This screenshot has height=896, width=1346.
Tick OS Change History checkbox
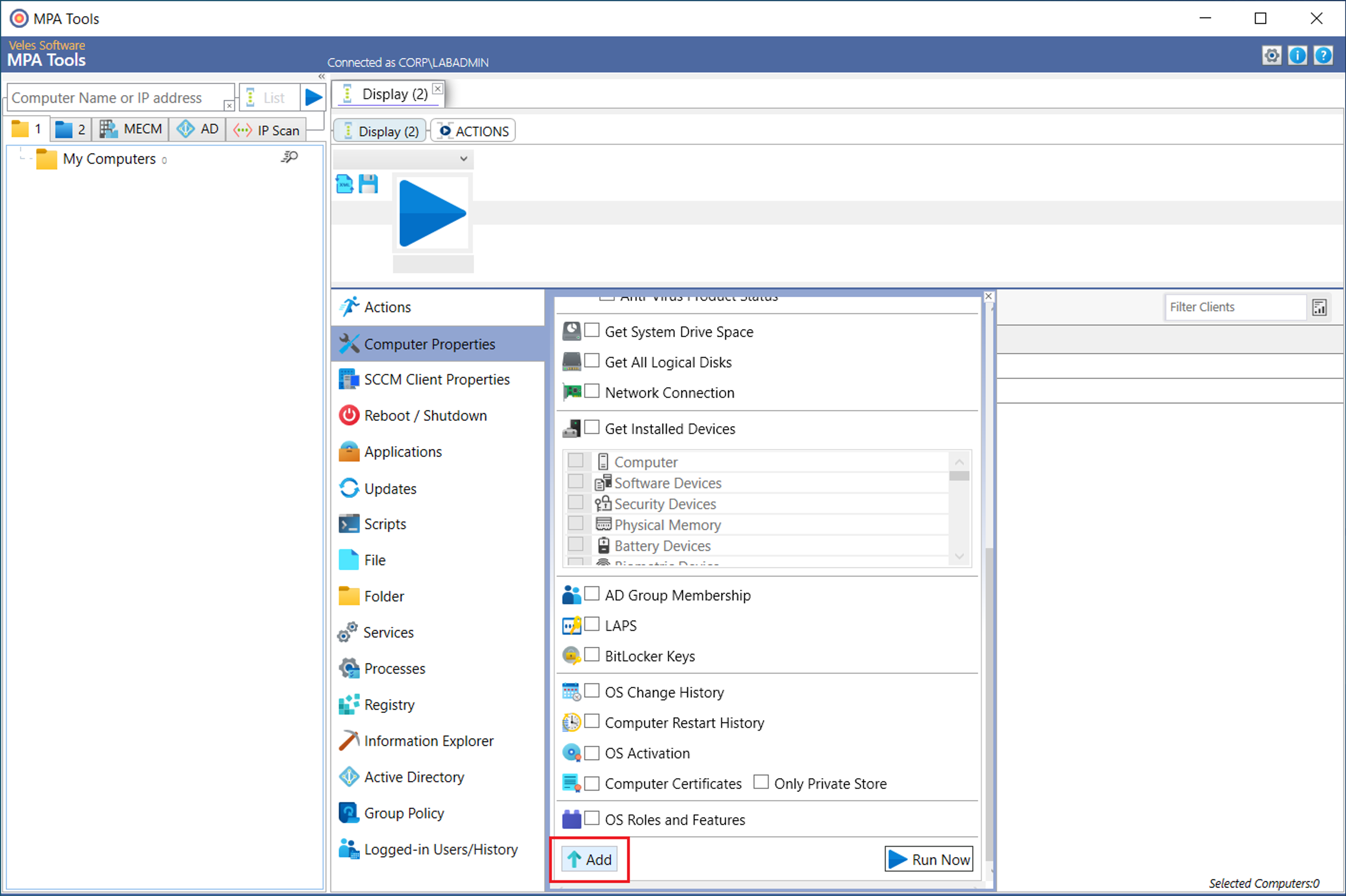tap(592, 690)
